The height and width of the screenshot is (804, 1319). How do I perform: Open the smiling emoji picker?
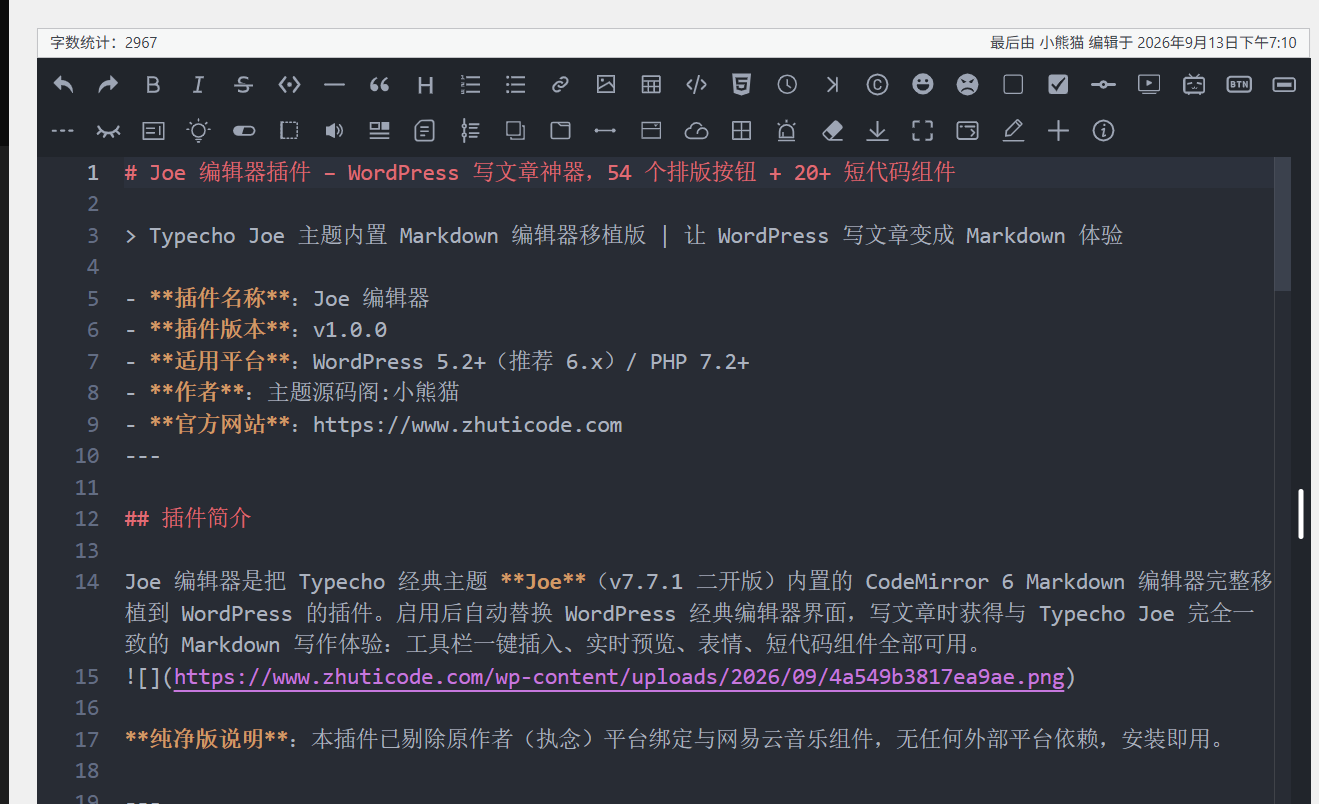click(923, 85)
